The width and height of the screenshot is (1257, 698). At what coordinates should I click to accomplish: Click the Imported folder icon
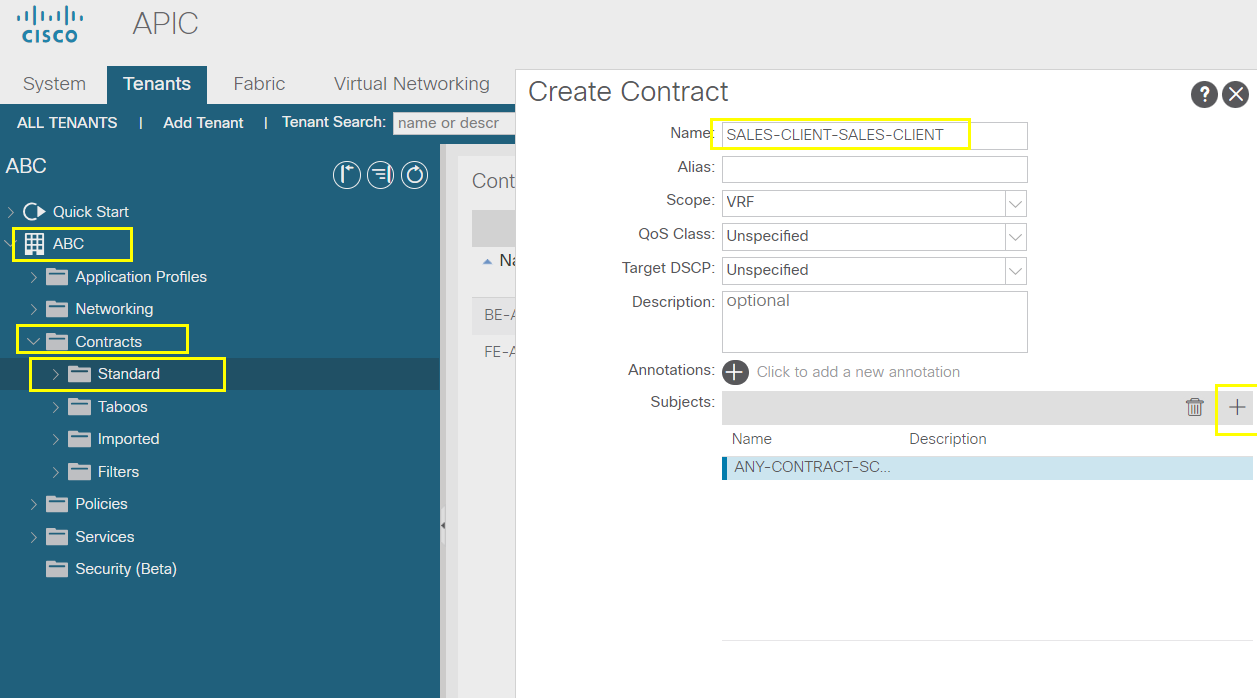[x=79, y=438]
